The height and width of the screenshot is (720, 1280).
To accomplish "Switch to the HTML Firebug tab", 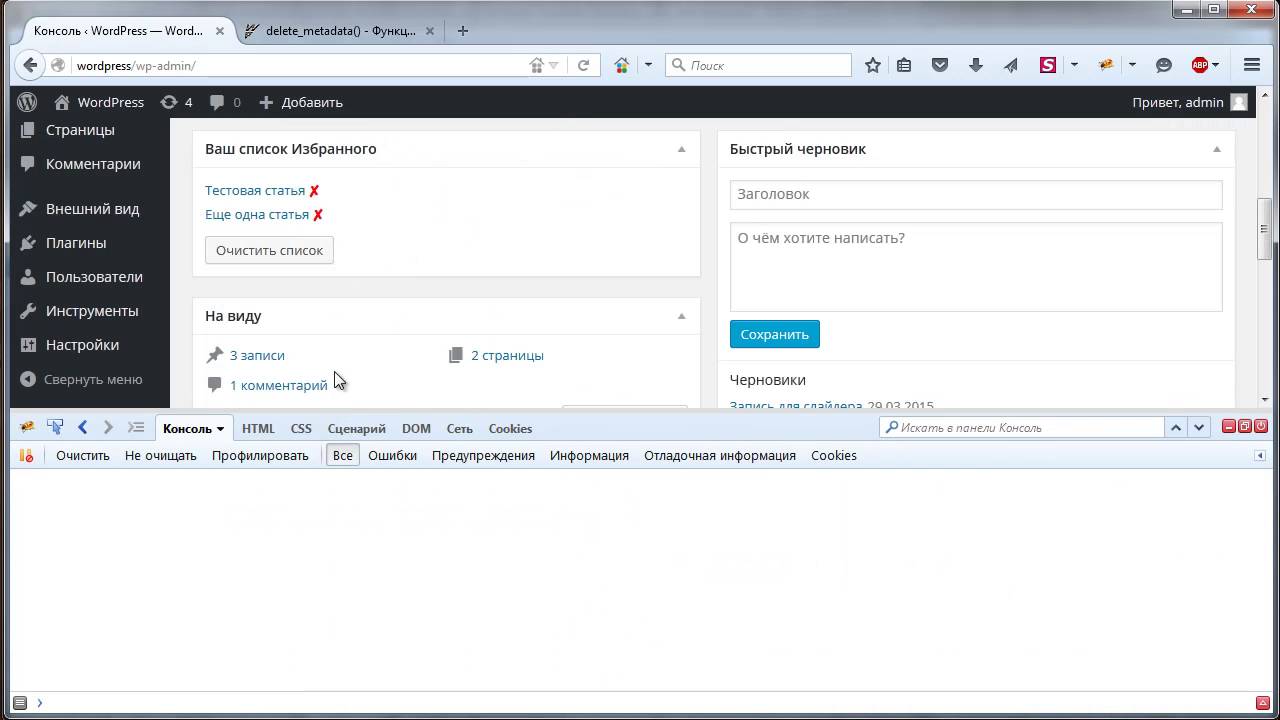I will point(258,428).
